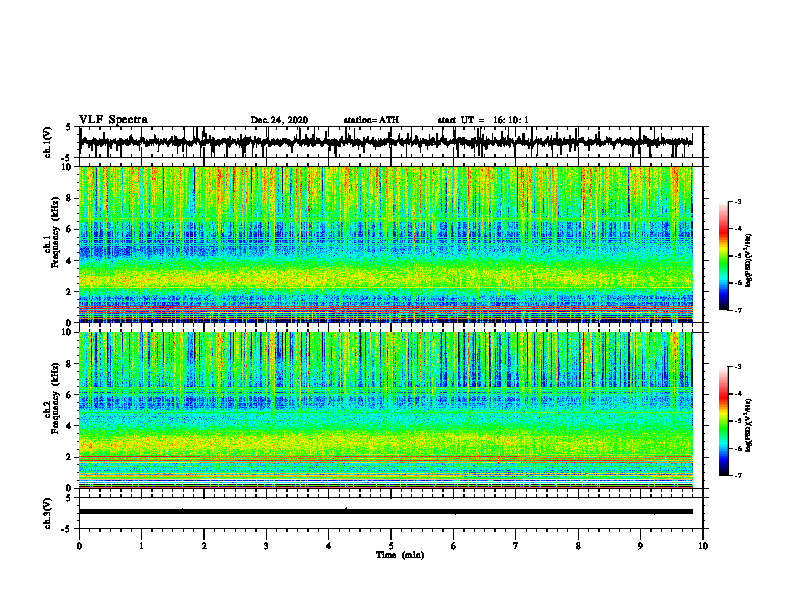Image resolution: width=792 pixels, height=612 pixels.
Task: Select the "Dec. 24, 2020" date label
Action: point(279,120)
